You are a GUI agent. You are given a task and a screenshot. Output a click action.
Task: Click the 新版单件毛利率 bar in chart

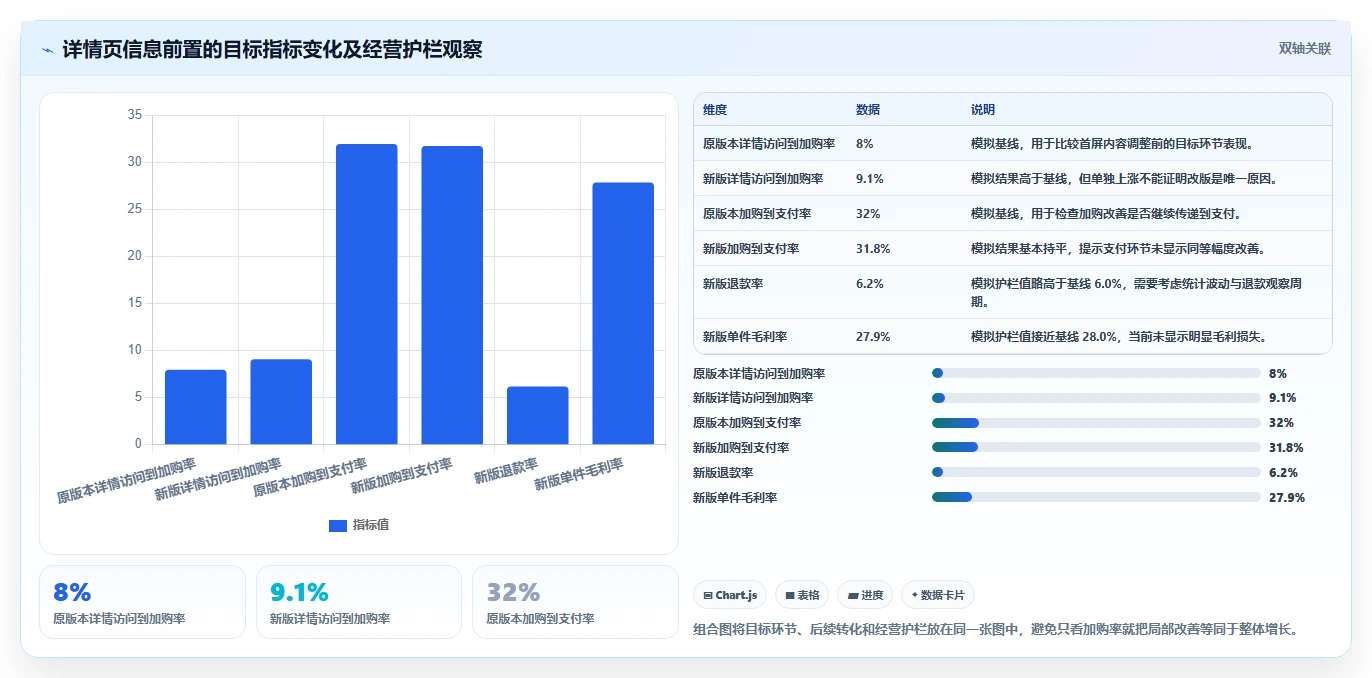[623, 313]
